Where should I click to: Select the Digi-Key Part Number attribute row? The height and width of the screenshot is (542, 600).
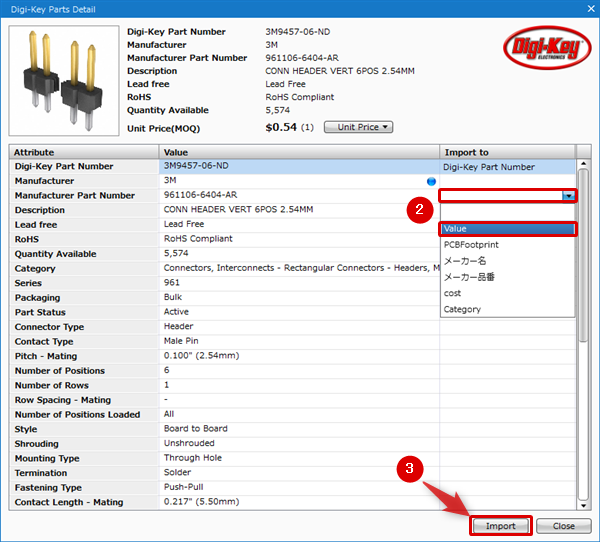(x=84, y=167)
